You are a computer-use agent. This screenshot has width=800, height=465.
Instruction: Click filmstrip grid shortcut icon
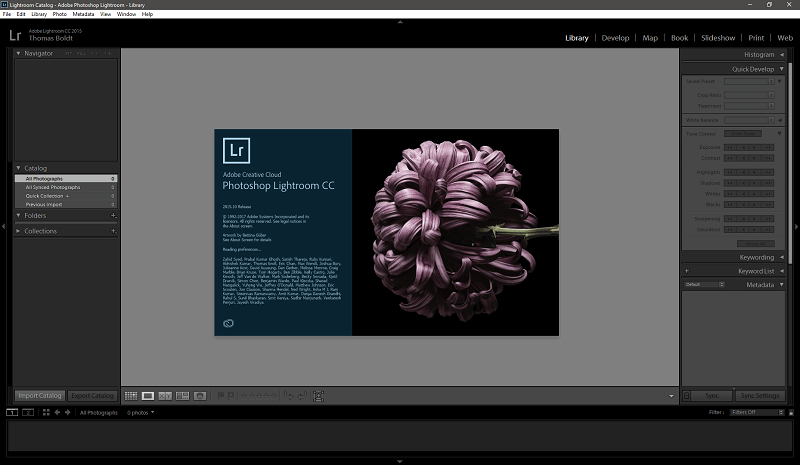(46, 412)
